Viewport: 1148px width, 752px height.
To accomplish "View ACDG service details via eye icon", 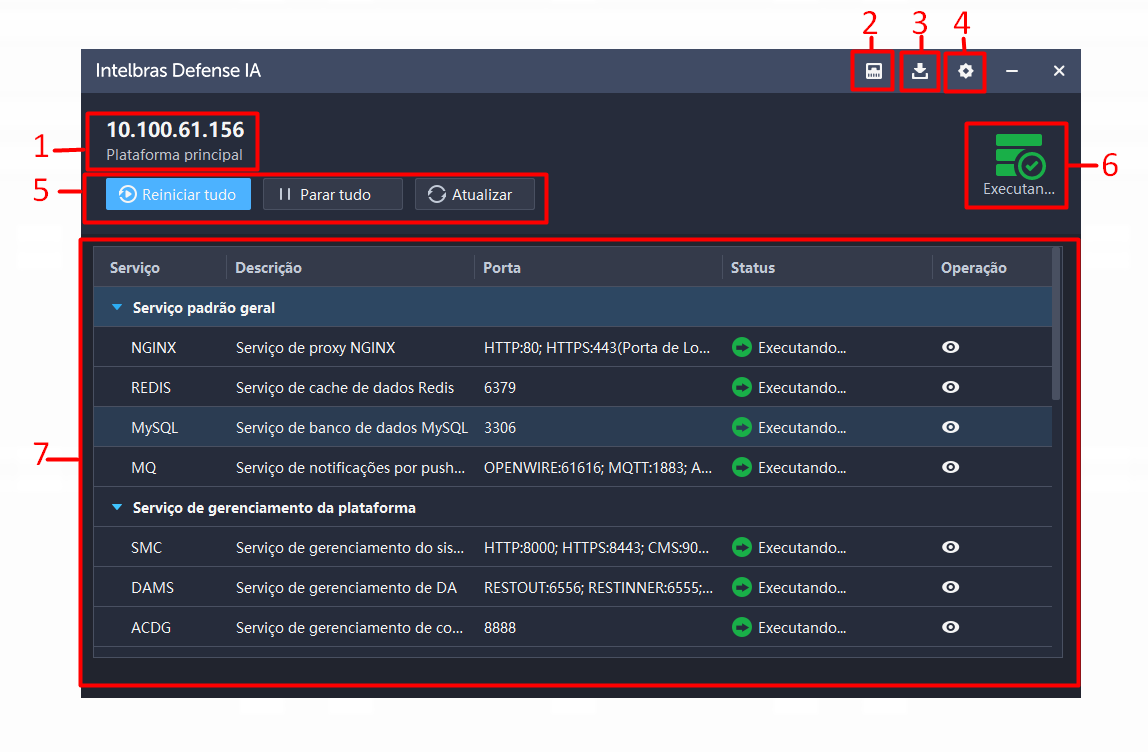I will pyautogui.click(x=950, y=627).
